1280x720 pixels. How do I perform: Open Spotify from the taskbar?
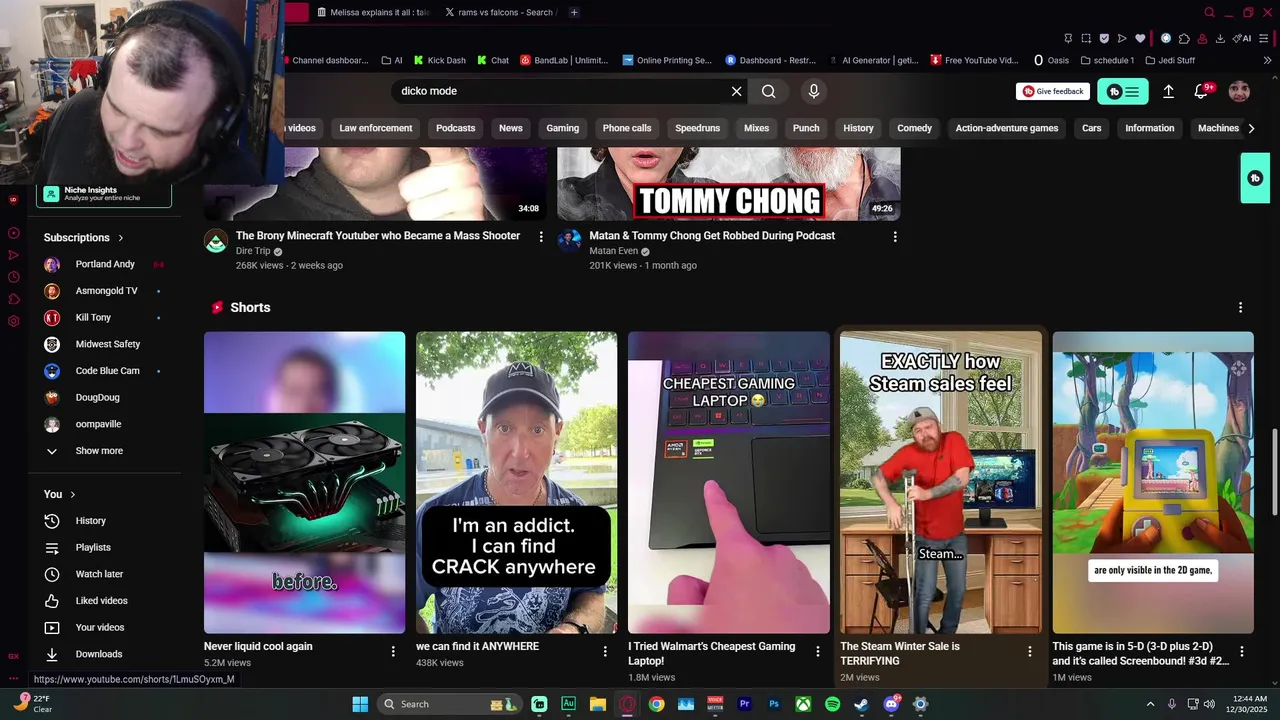click(x=832, y=704)
